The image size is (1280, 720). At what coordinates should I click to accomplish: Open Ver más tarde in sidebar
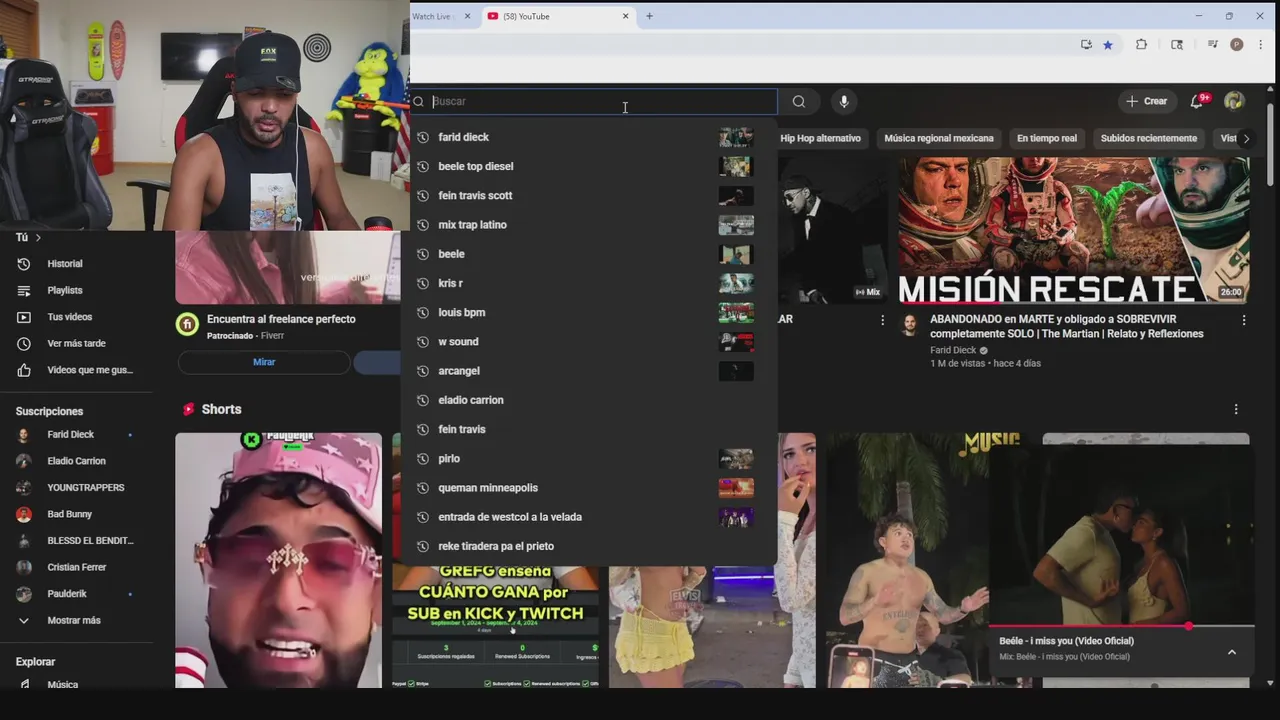coord(76,343)
